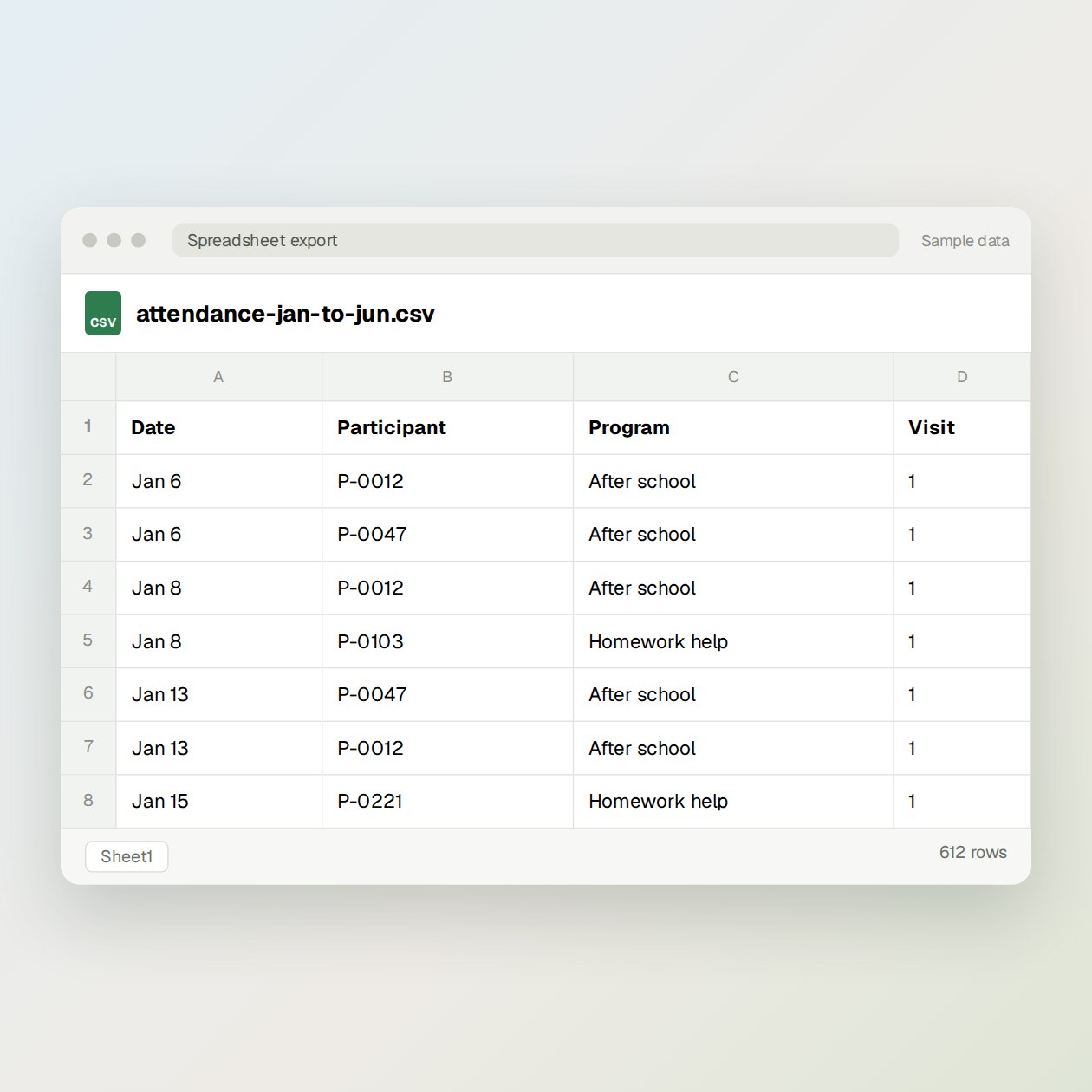Screen dimensions: 1092x1092
Task: Click the green CSV file icon
Action: click(103, 313)
